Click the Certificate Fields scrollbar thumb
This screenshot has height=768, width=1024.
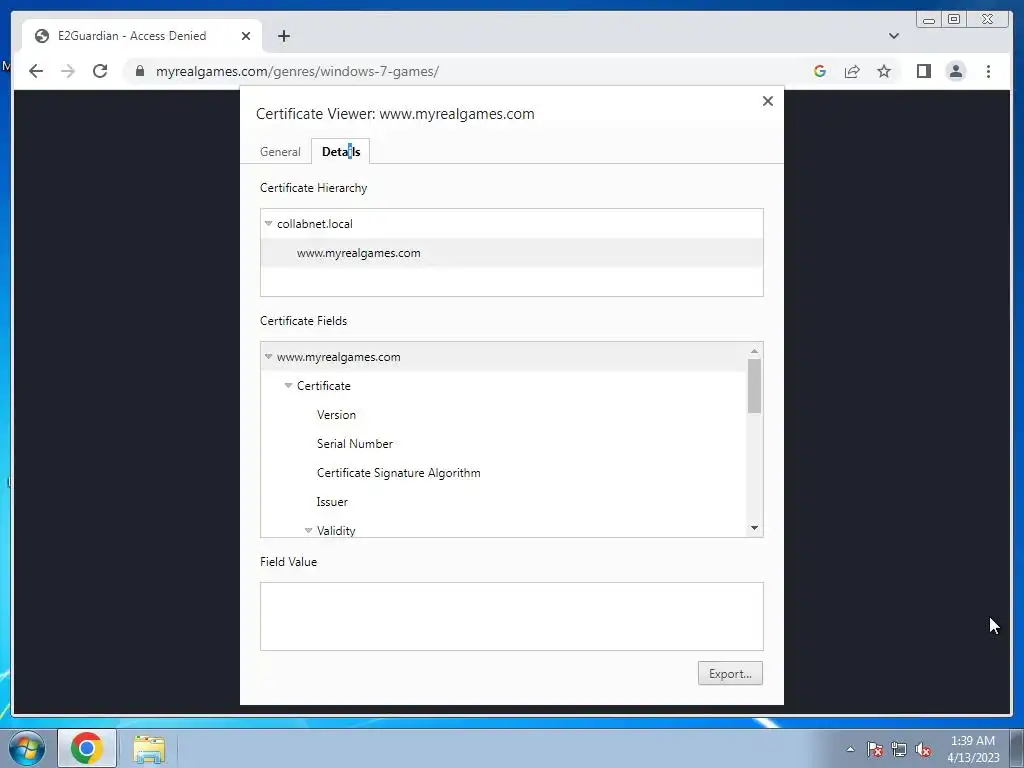pos(754,386)
